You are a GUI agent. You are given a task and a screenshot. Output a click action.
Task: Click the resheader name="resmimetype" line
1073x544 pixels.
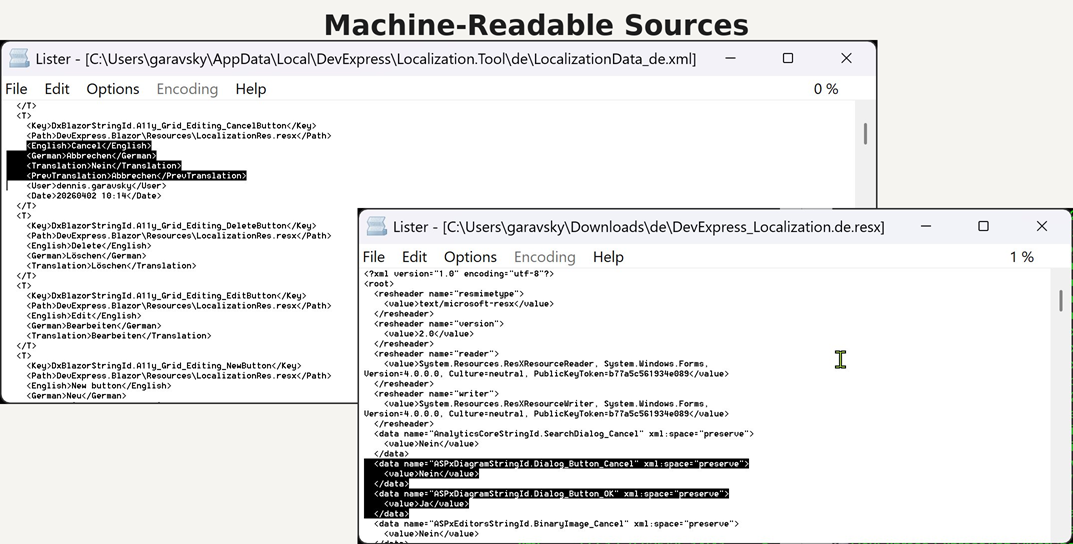coord(449,294)
